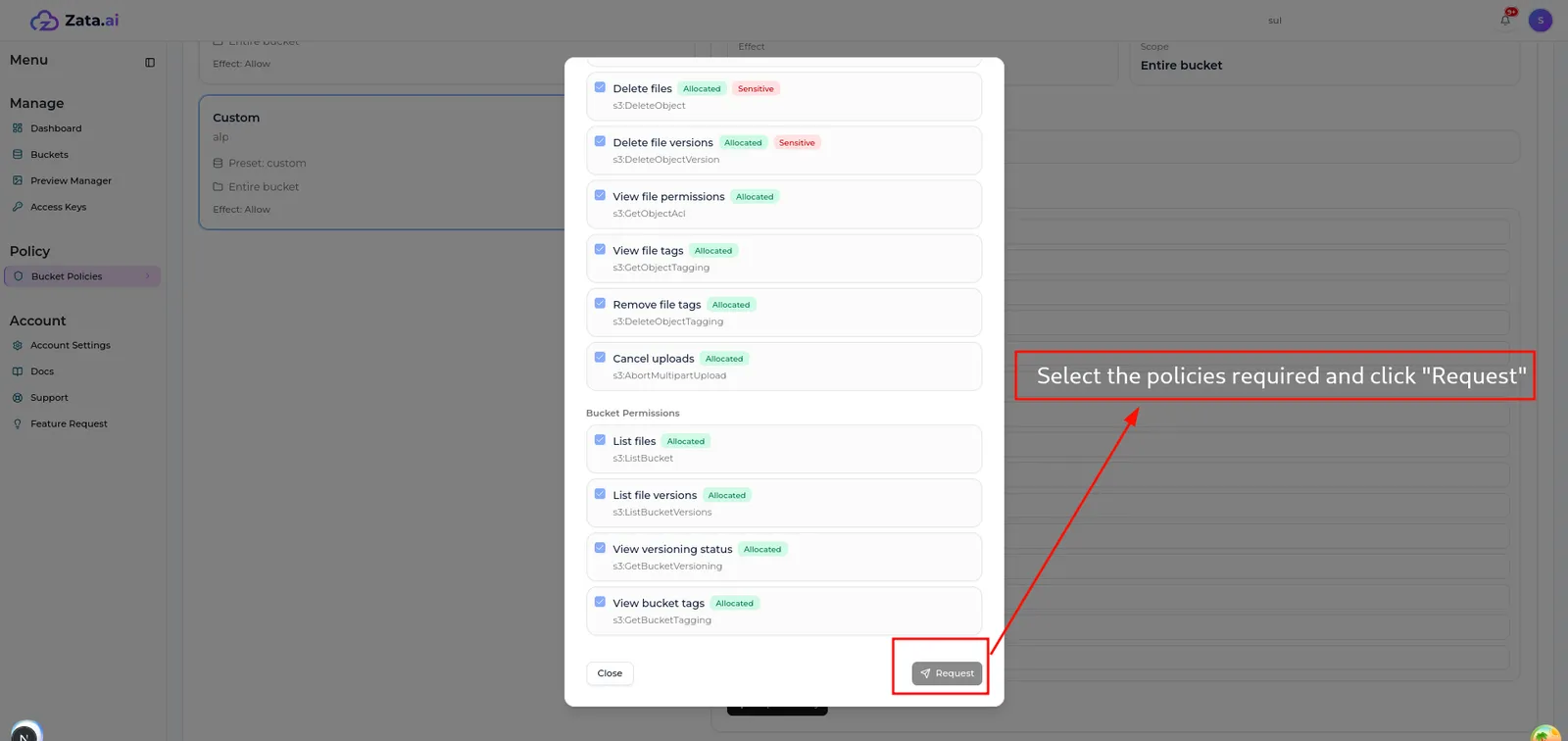Screen dimensions: 1568x741
Task: Close the permissions dialog
Action: coord(610,673)
